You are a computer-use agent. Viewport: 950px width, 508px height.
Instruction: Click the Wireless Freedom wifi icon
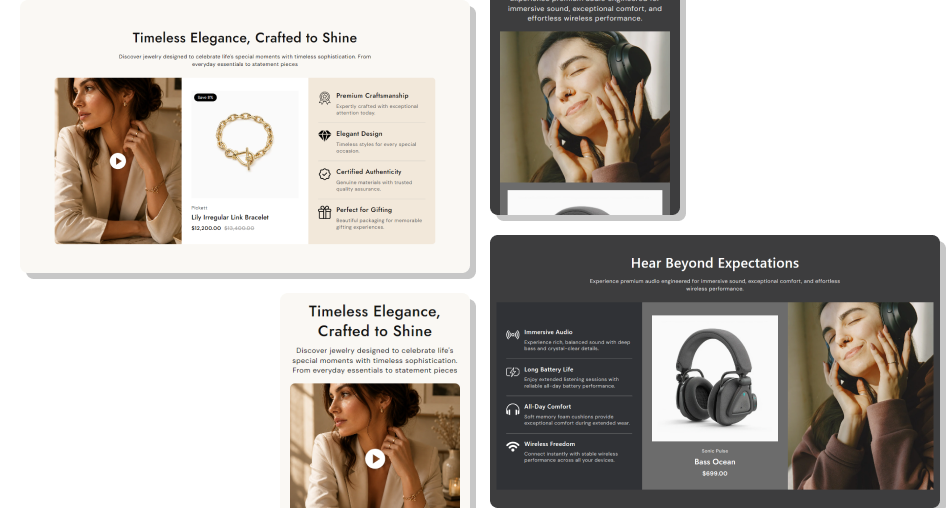513,446
